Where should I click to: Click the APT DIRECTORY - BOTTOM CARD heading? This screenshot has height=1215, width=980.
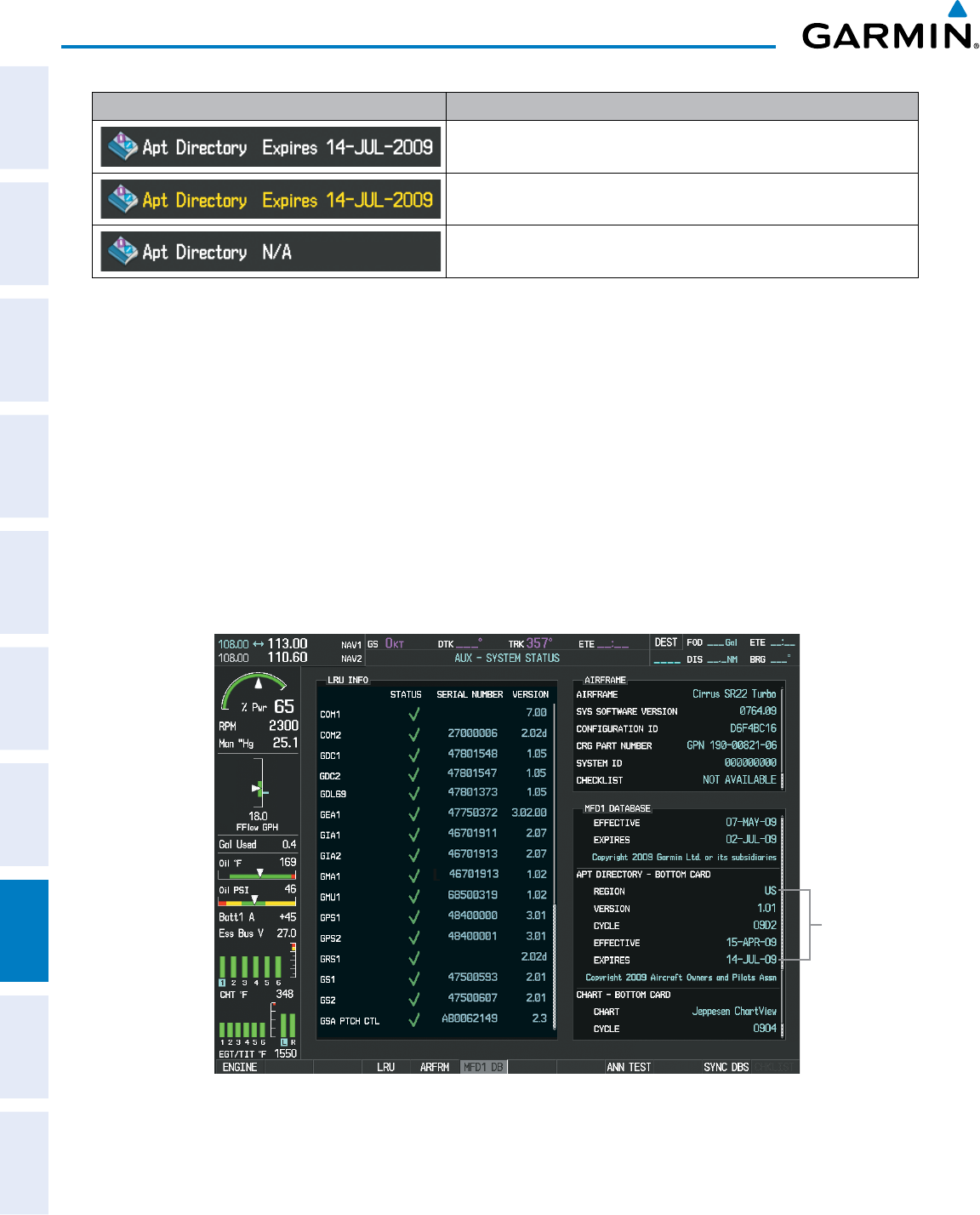click(643, 875)
